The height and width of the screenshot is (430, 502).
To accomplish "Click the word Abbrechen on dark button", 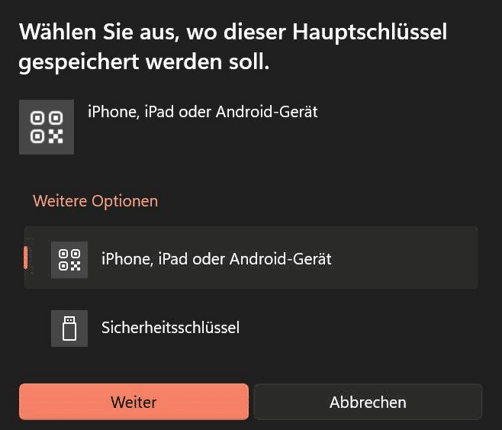I will click(368, 402).
